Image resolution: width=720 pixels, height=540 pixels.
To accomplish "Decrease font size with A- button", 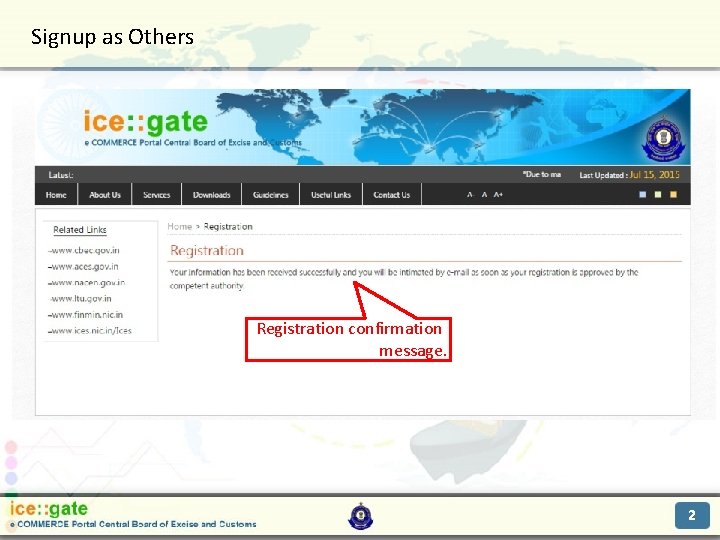I will pos(470,195).
